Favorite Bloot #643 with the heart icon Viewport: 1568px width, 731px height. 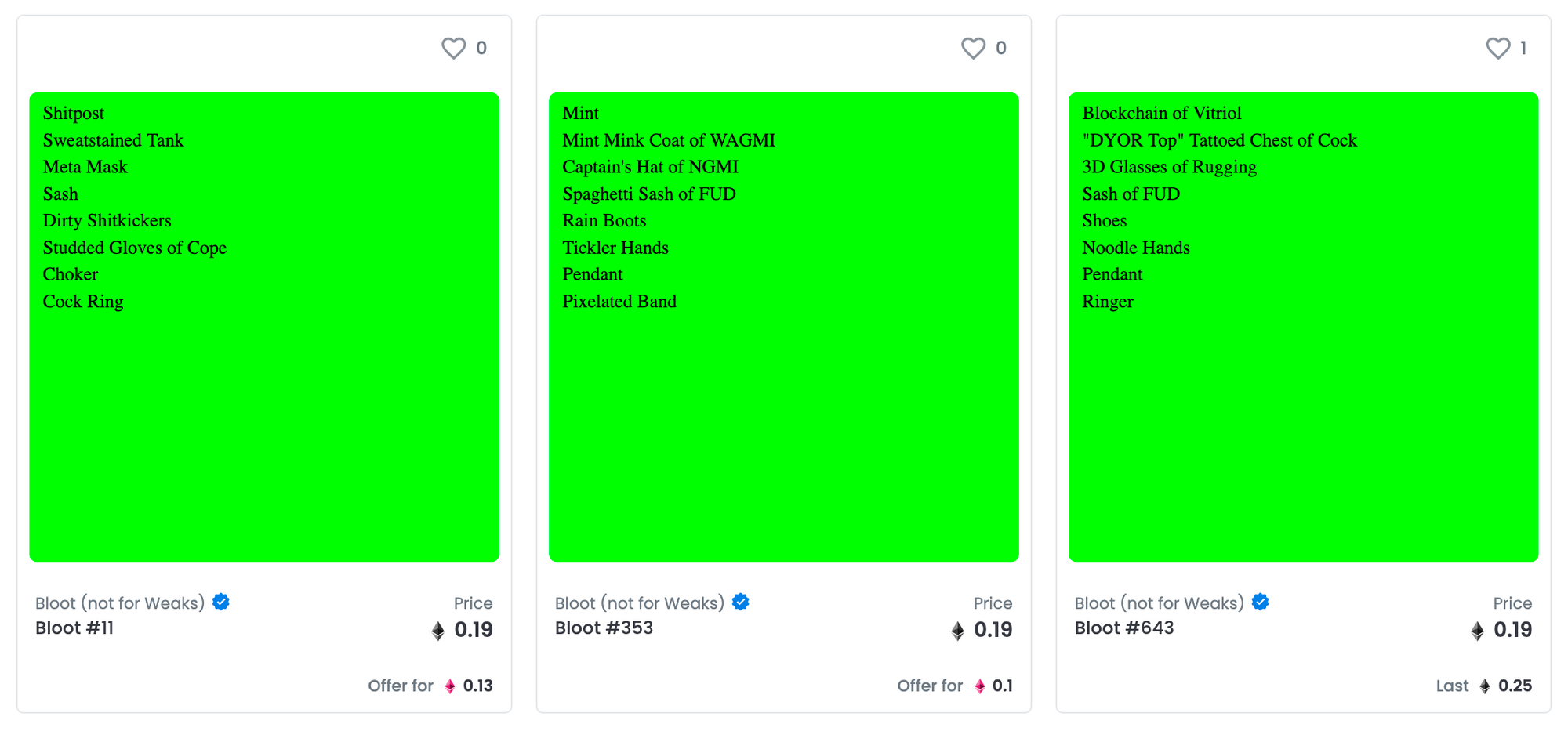1497,49
